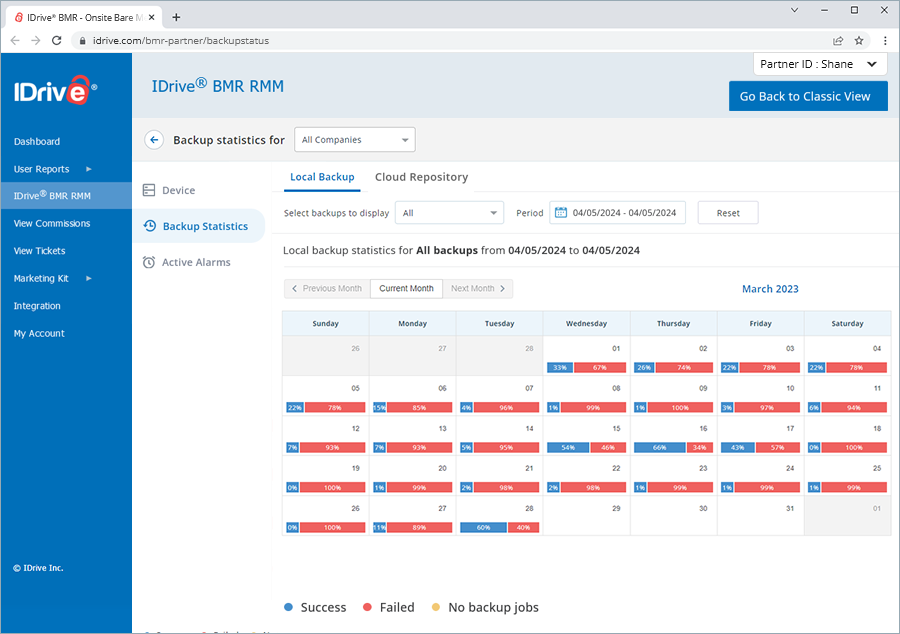
Task: Share this page via the share icon
Action: click(838, 41)
